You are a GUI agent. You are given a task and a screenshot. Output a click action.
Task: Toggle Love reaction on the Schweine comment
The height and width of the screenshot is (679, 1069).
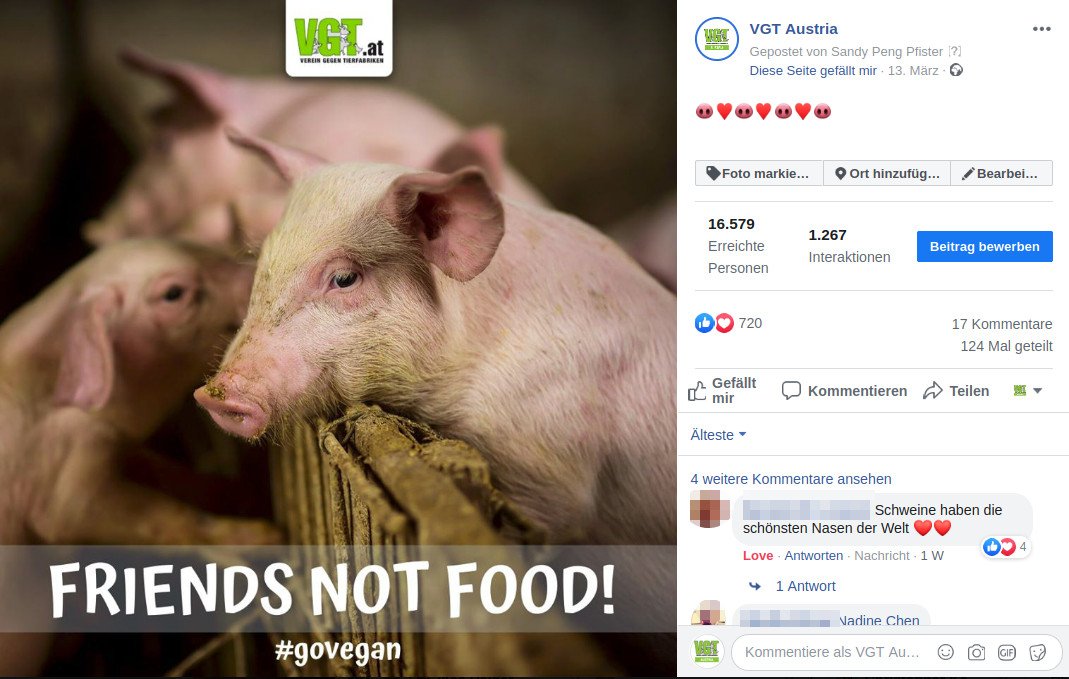pyautogui.click(x=757, y=556)
